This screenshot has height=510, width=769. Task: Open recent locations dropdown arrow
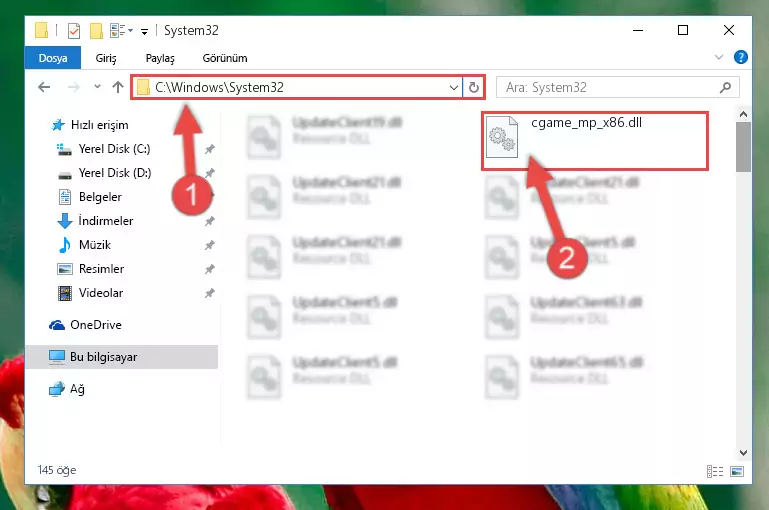pyautogui.click(x=97, y=87)
